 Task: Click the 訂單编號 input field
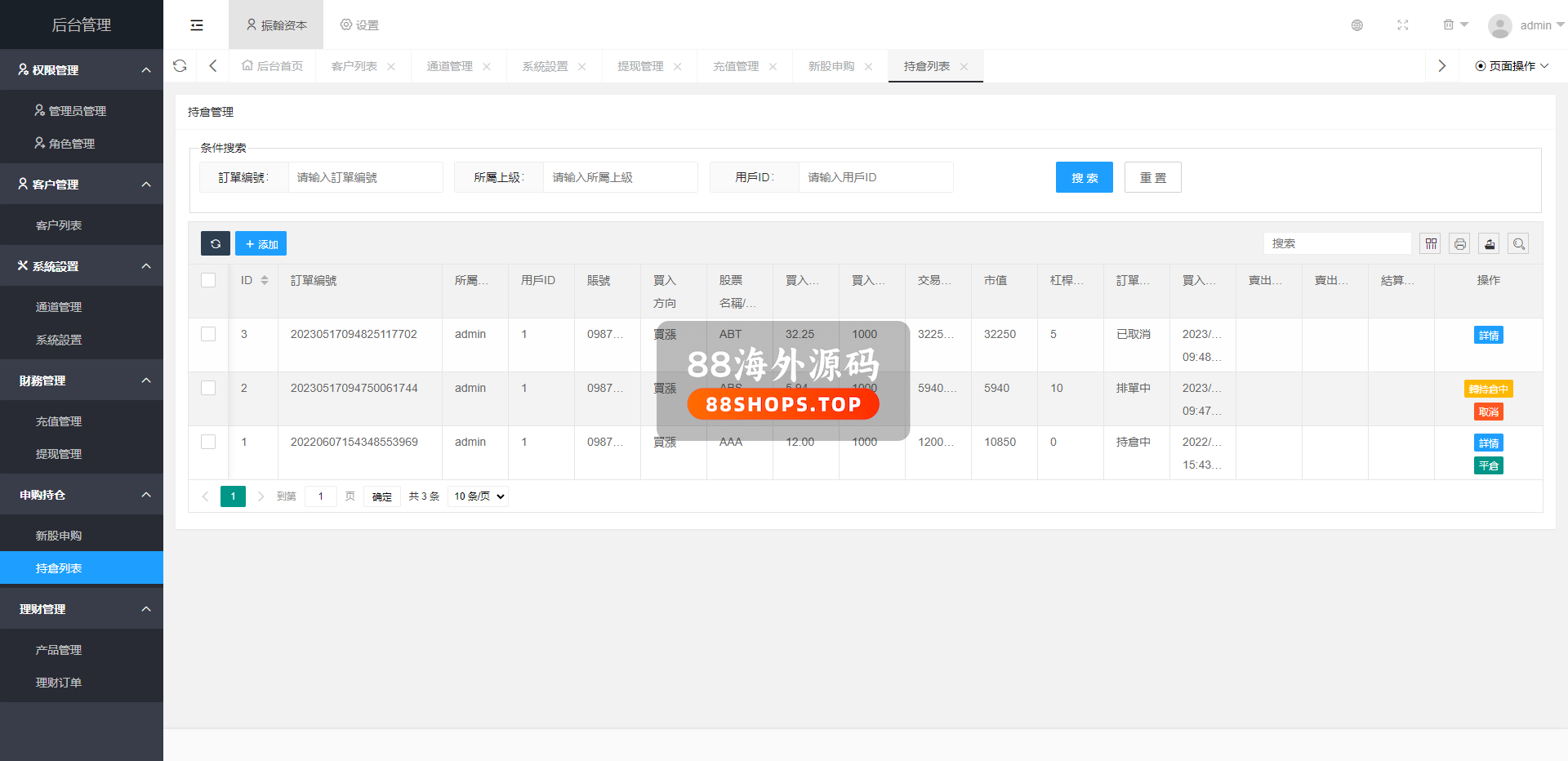point(364,177)
